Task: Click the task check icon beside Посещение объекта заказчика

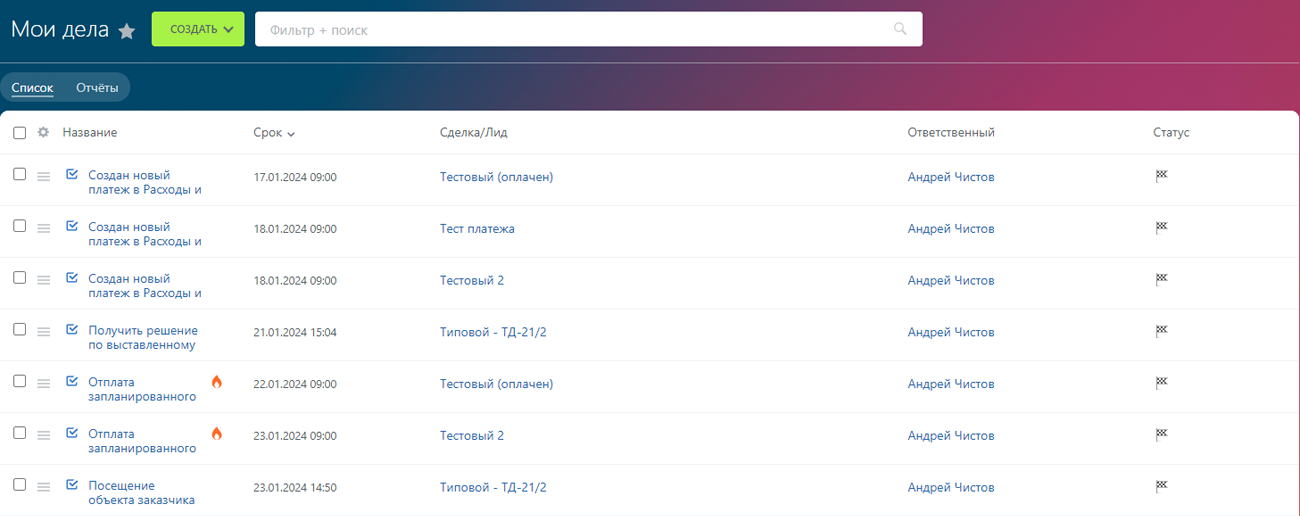Action: click(x=72, y=485)
